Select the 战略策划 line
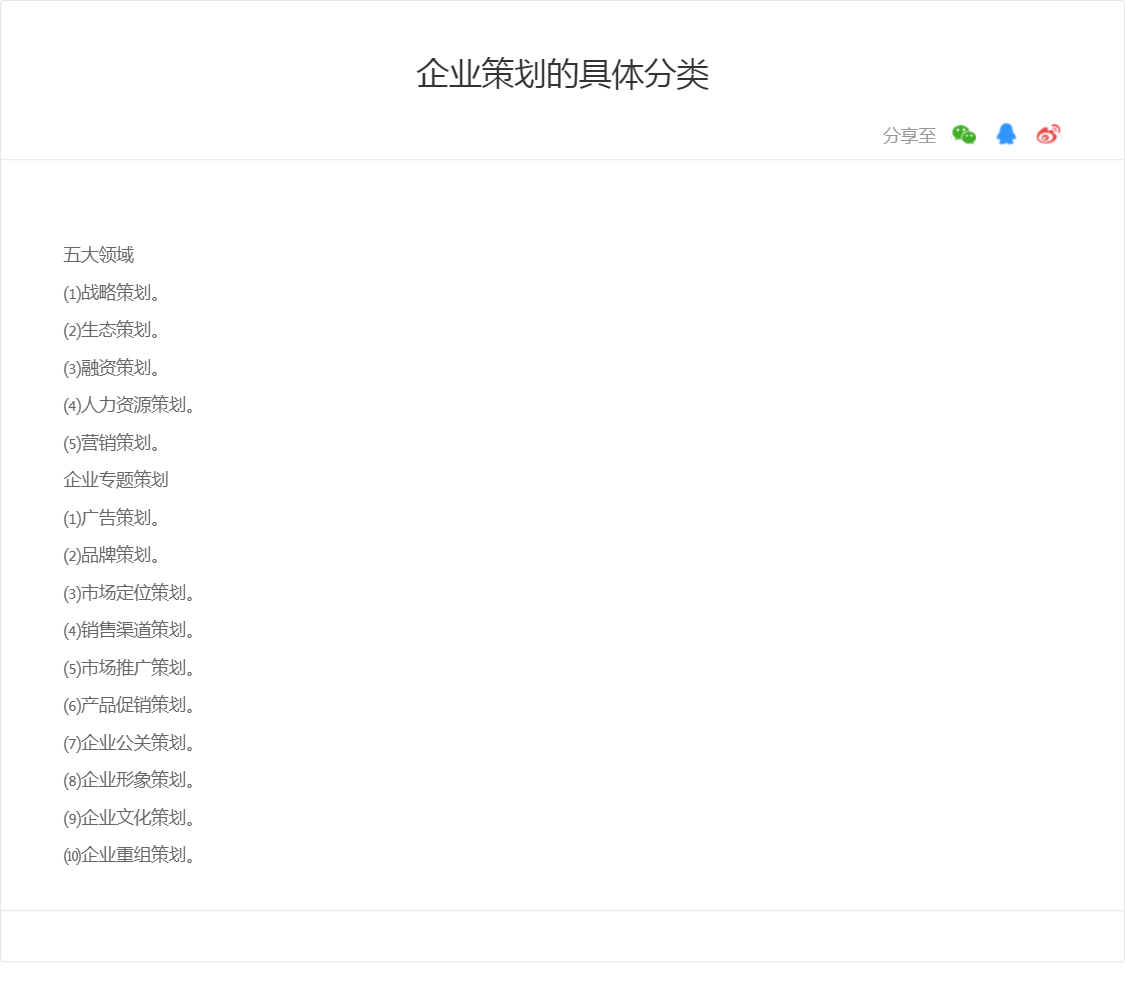 tap(112, 293)
